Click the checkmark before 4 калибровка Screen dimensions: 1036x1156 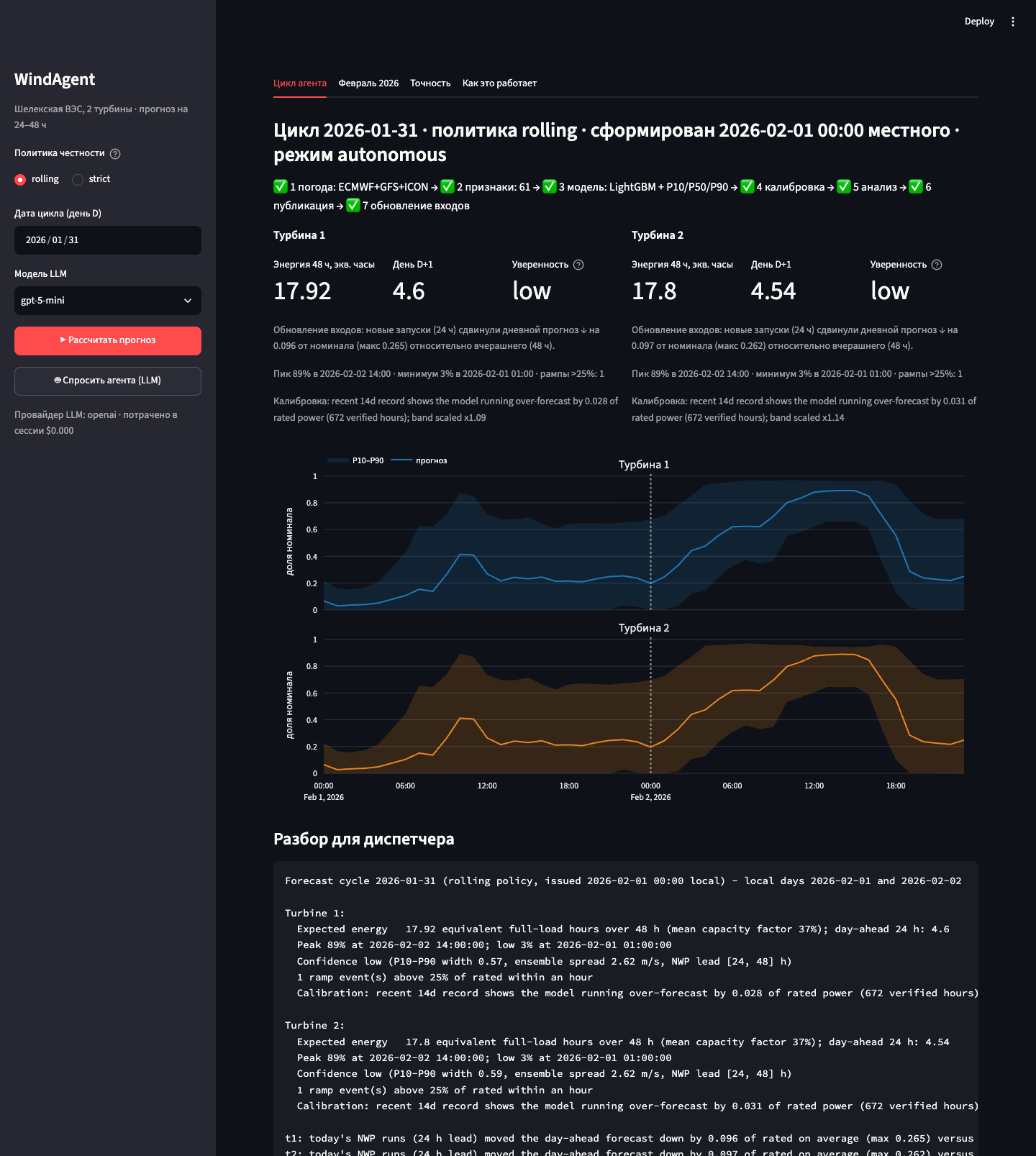[748, 187]
